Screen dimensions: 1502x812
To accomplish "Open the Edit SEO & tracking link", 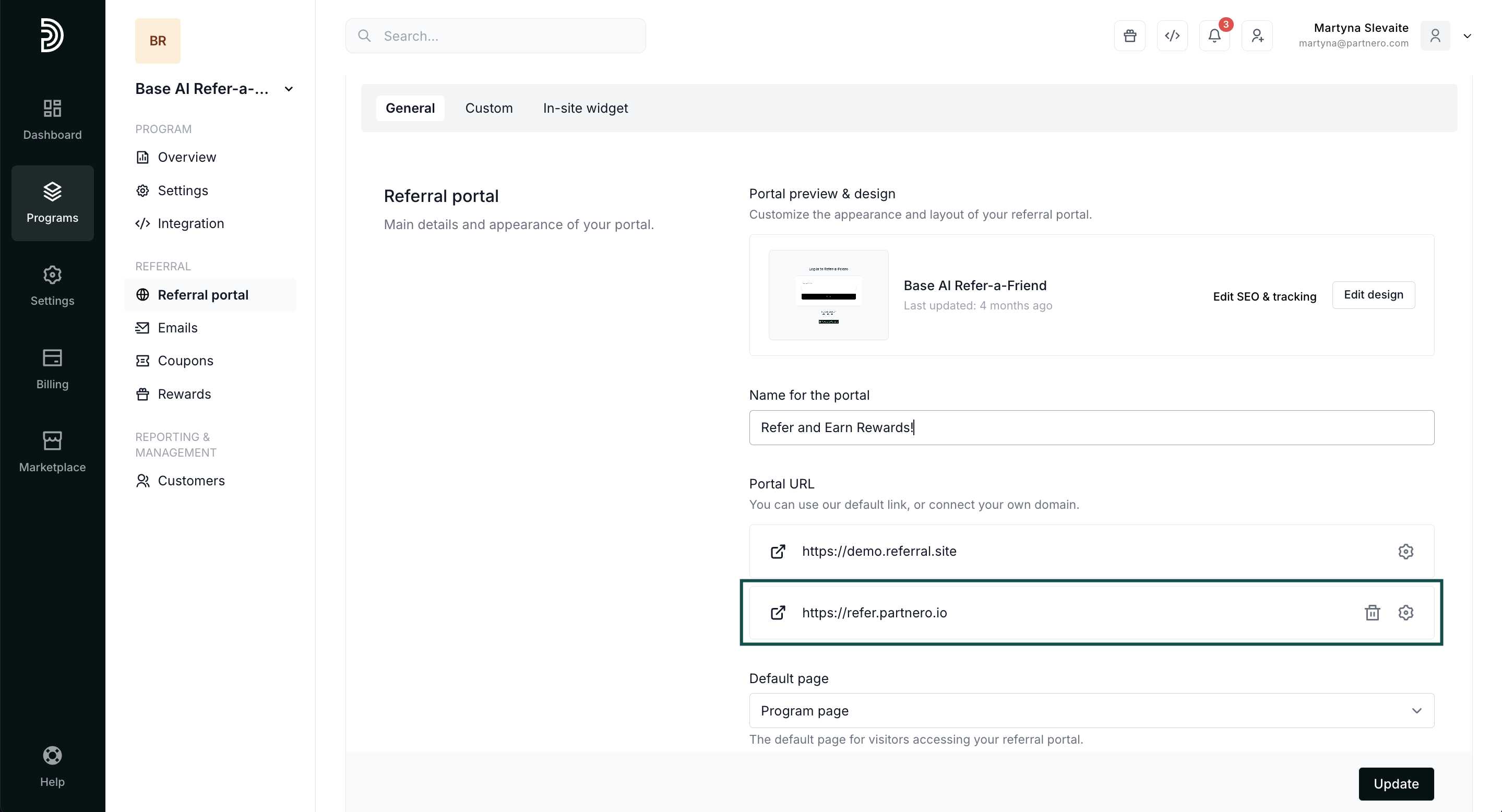I will (x=1264, y=297).
